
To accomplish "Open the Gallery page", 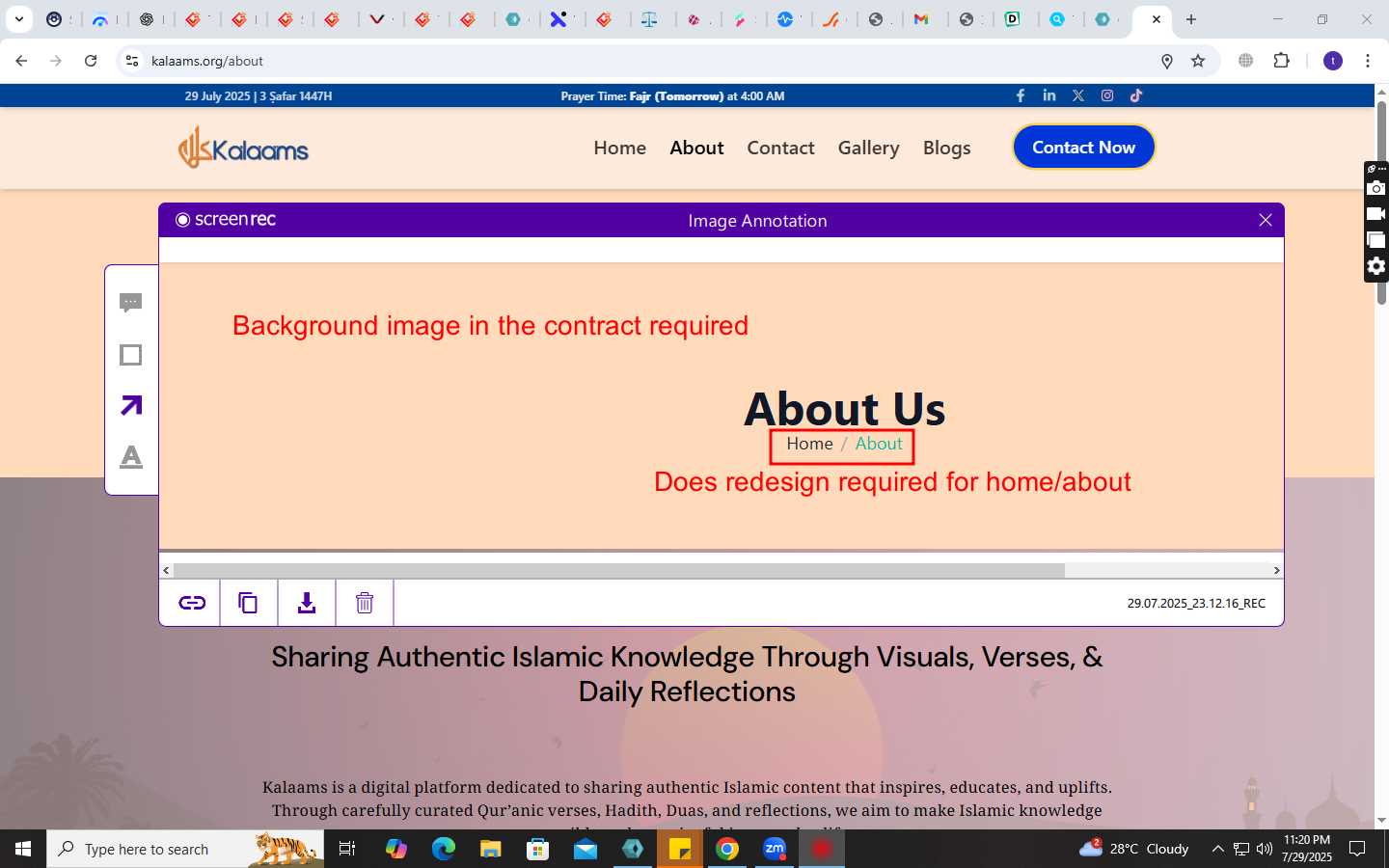I will point(868,148).
